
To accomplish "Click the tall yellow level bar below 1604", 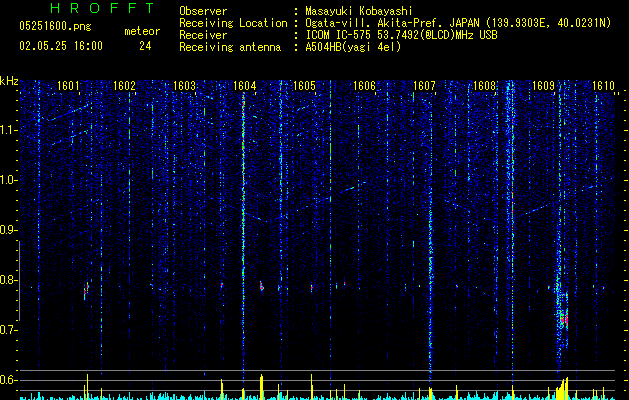I will coord(262,387).
